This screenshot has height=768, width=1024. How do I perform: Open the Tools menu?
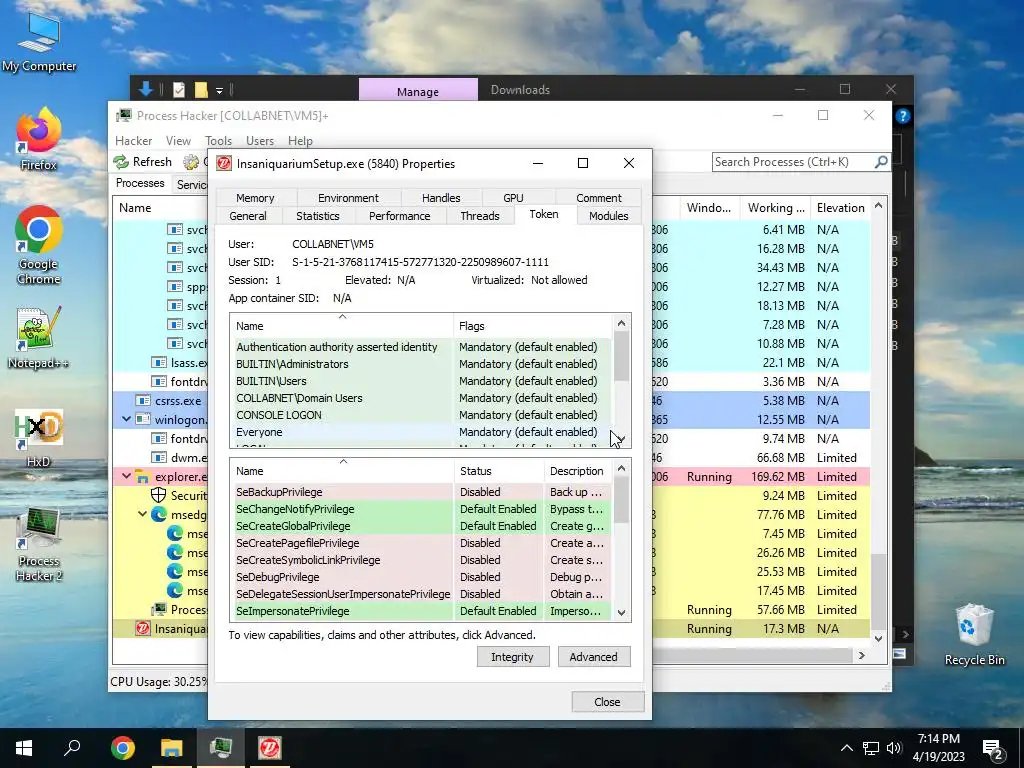point(218,140)
